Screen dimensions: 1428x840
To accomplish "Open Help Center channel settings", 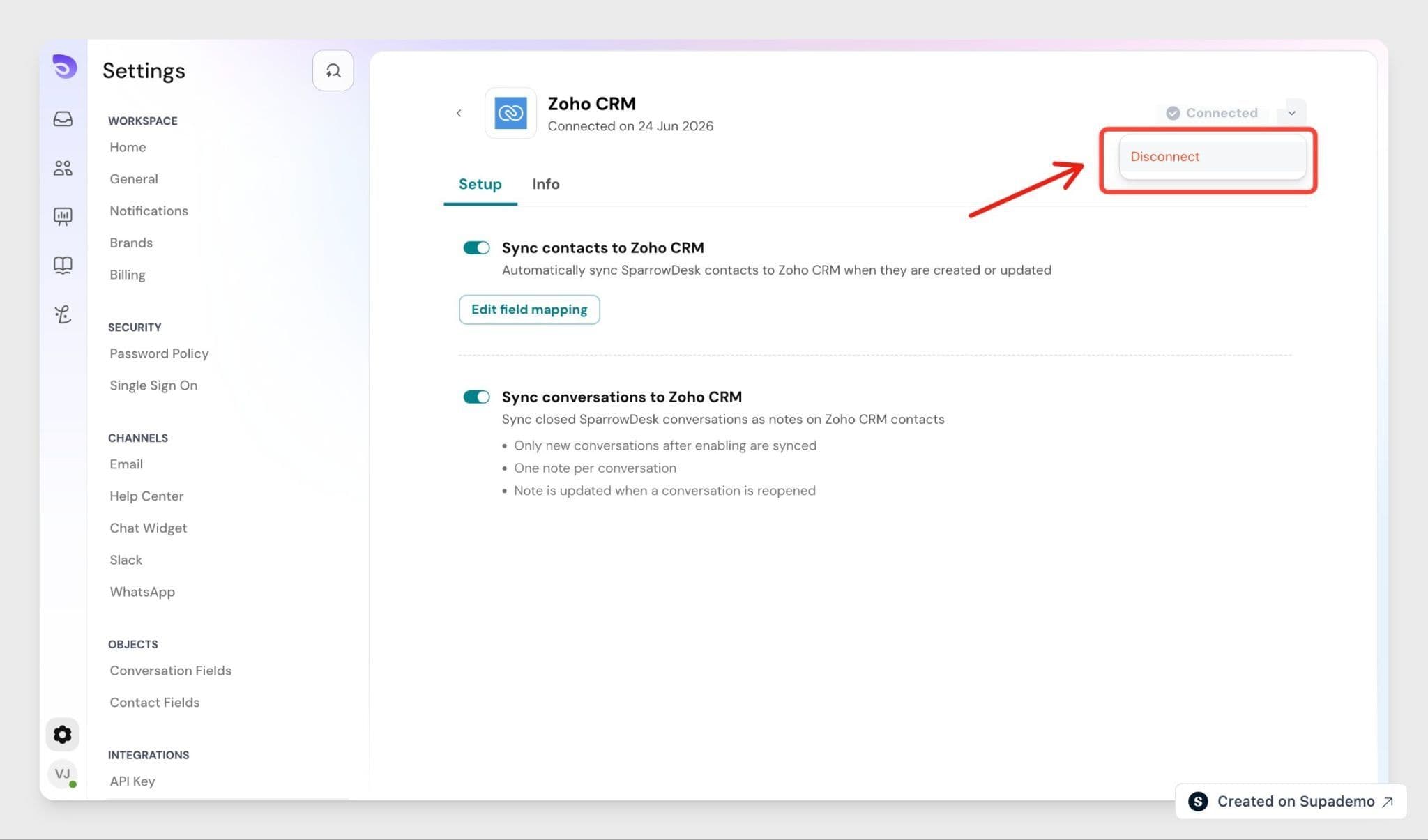I will pyautogui.click(x=146, y=496).
